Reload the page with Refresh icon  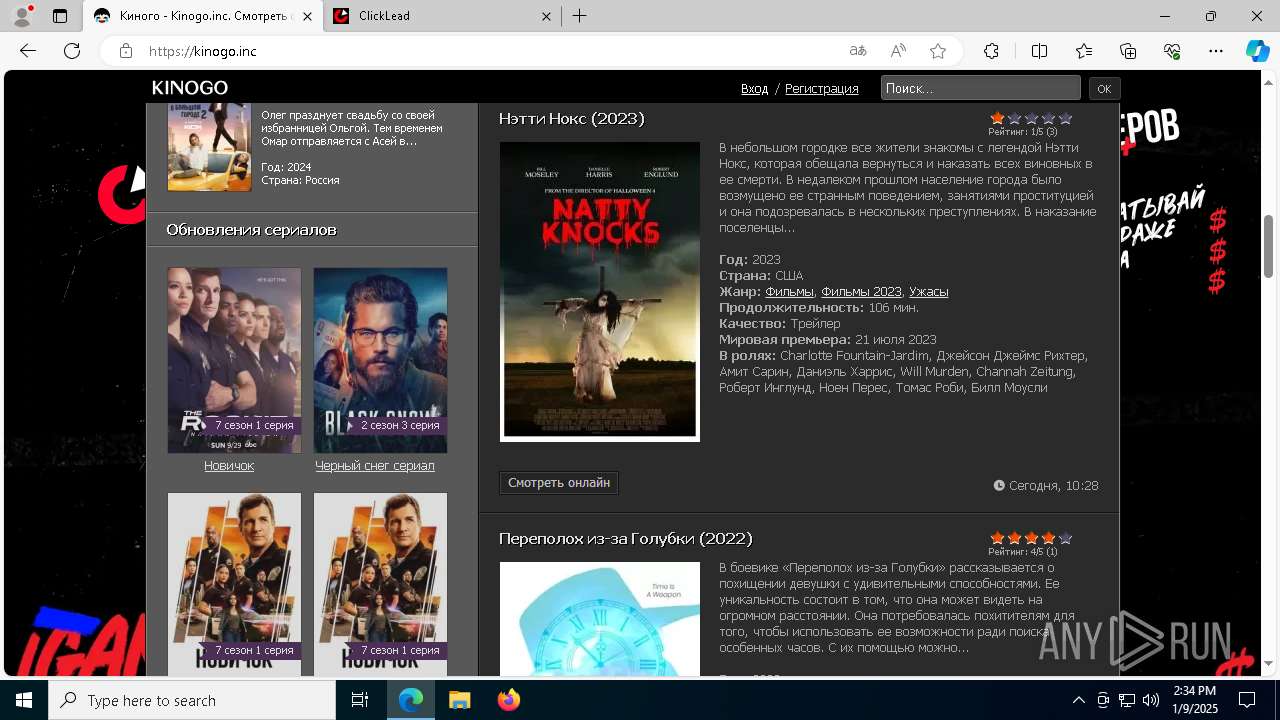coord(72,51)
